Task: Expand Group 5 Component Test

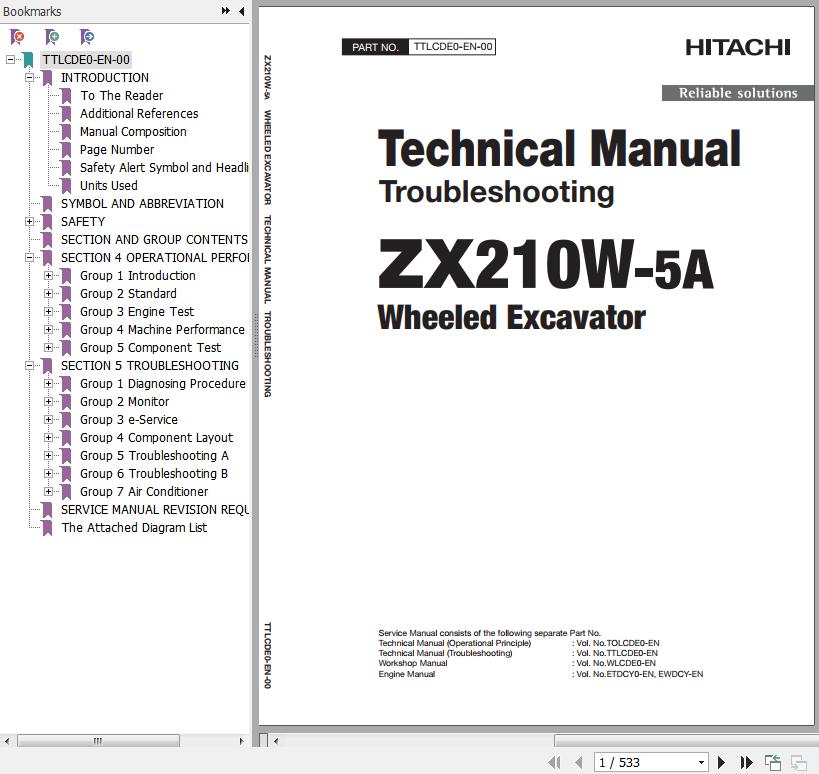Action: pyautogui.click(x=49, y=347)
